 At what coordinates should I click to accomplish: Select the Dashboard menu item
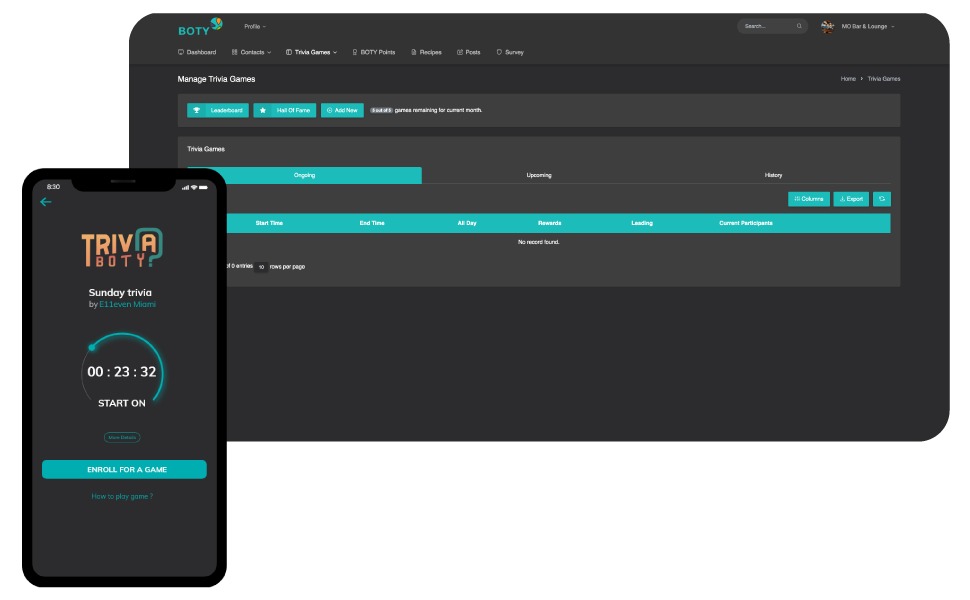[197, 52]
